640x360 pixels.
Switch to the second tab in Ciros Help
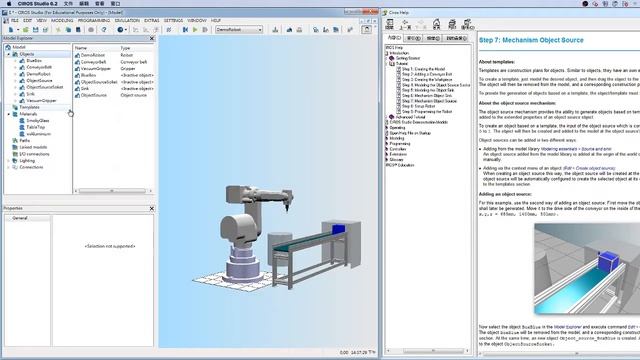coord(414,38)
